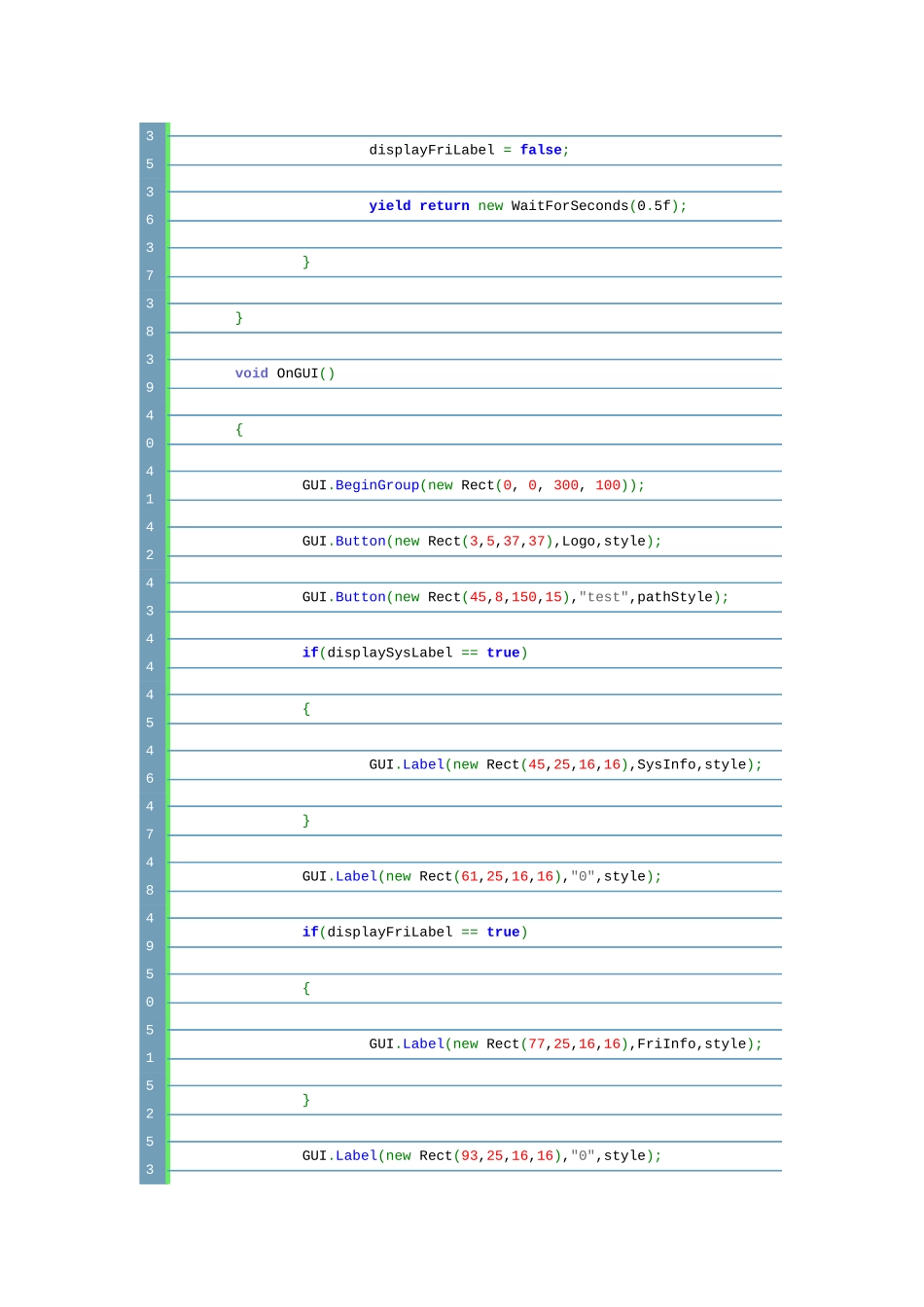Click the BeginGroup method call
The image size is (924, 1307).
tap(377, 485)
